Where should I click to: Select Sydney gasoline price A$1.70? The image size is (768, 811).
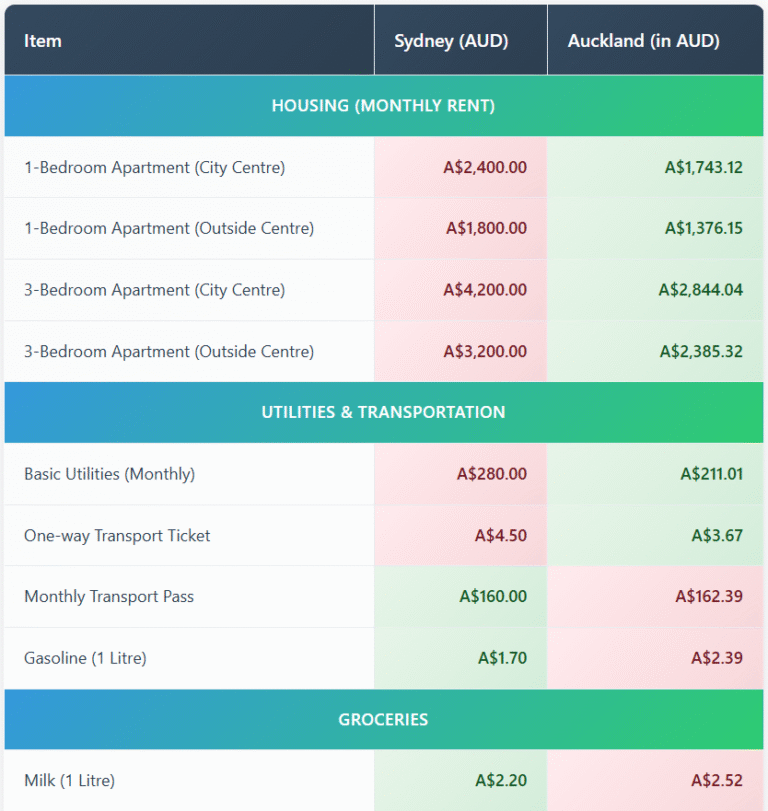[502, 658]
